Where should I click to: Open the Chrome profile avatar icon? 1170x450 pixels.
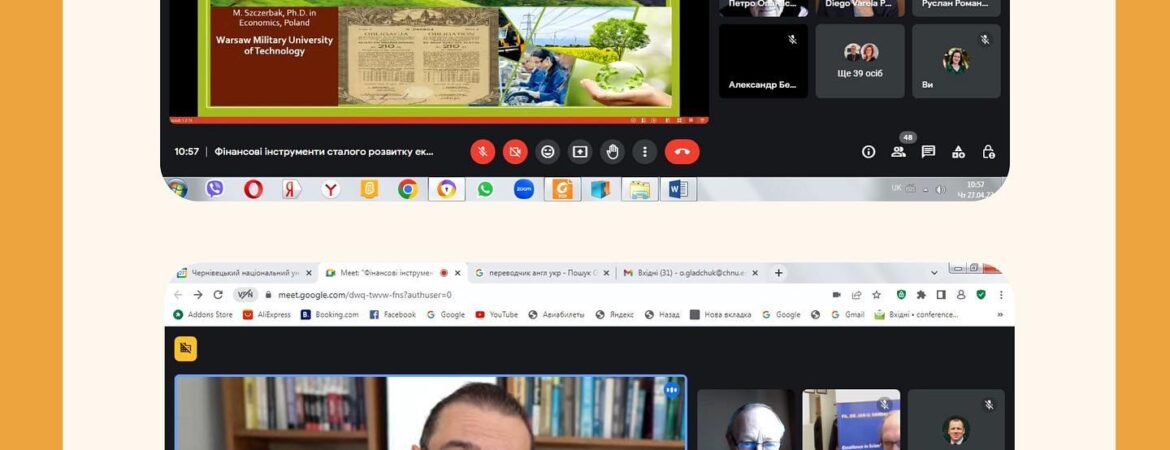(x=961, y=295)
